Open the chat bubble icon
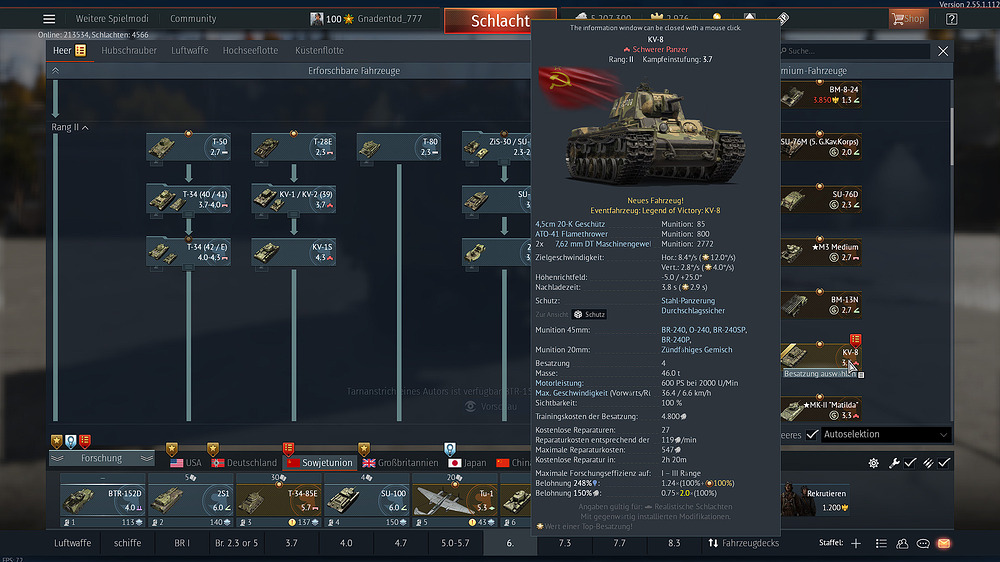1000x562 pixels. 923,544
